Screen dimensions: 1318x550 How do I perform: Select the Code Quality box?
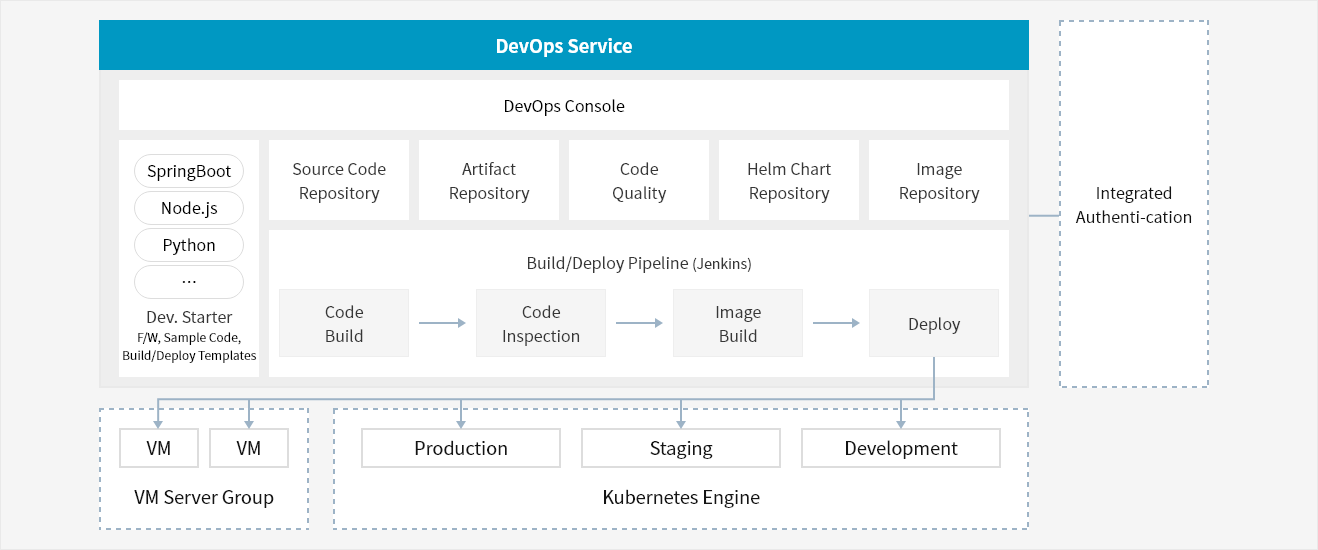pos(639,180)
